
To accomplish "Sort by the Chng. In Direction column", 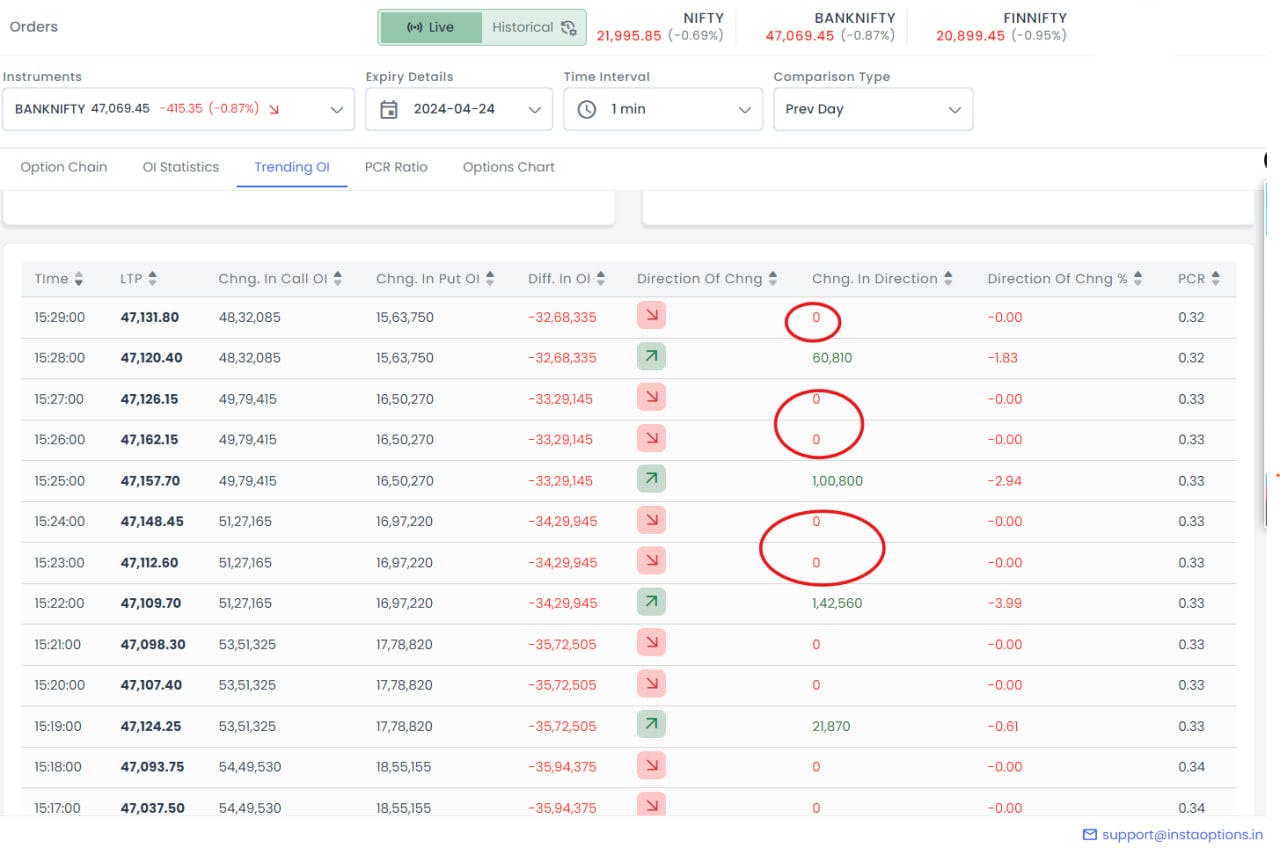I will tap(948, 279).
